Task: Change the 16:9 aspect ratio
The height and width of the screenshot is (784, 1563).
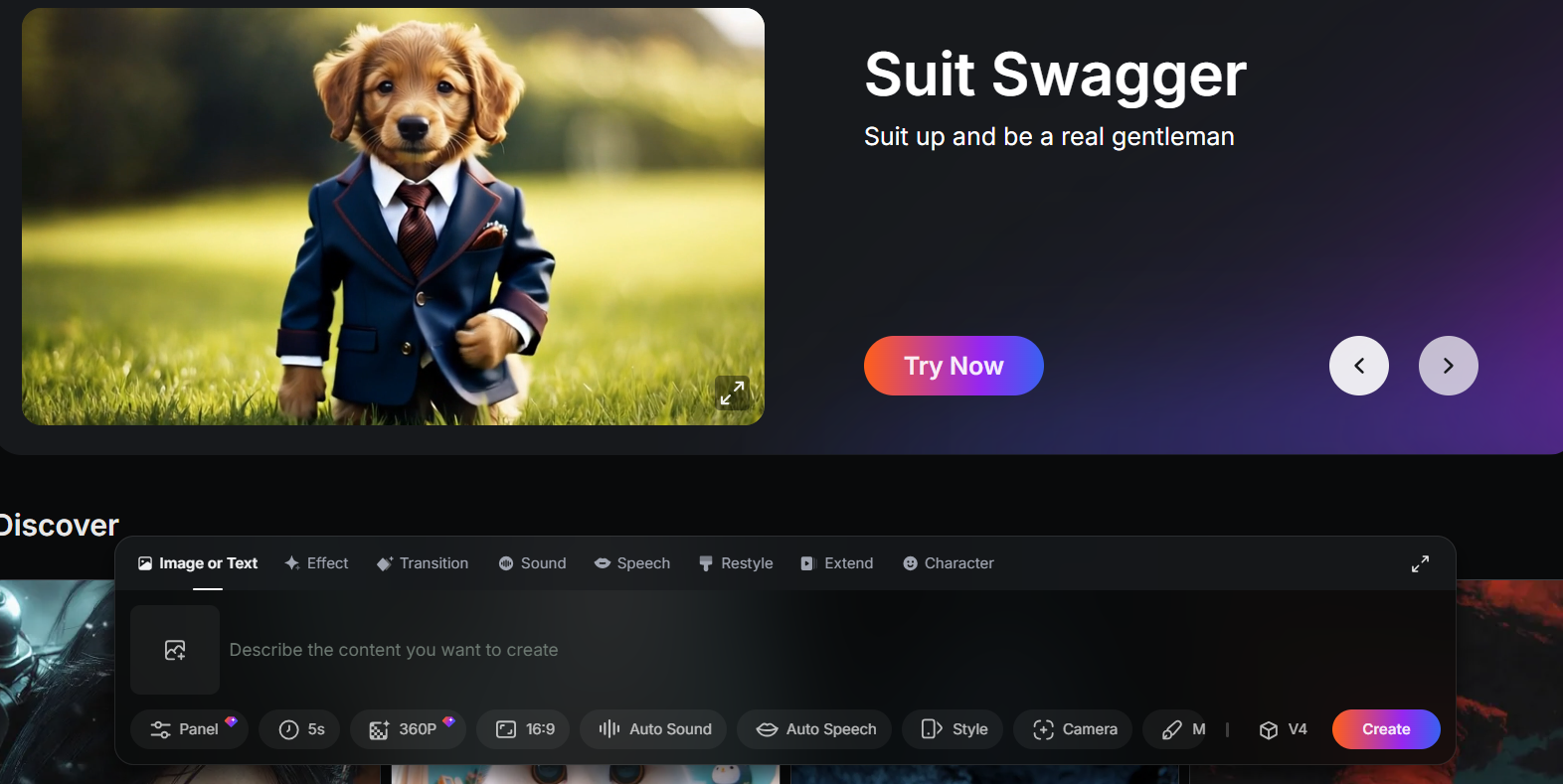Action: tap(523, 729)
